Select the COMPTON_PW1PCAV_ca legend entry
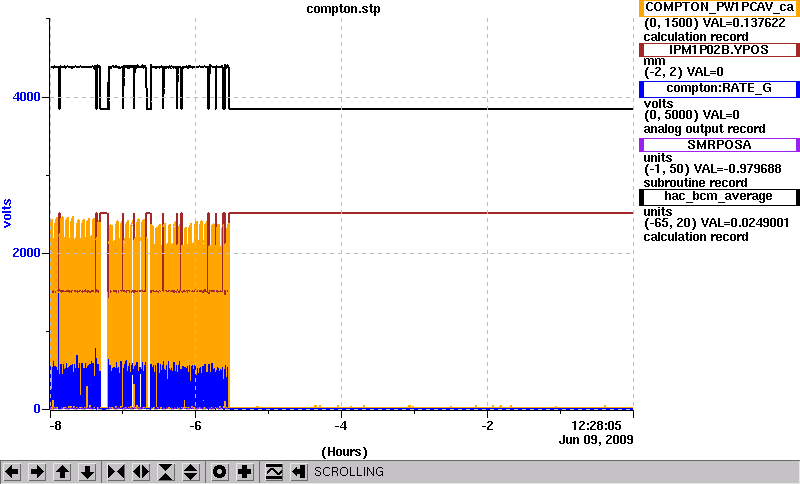Viewport: 800px width, 484px height. [x=719, y=8]
